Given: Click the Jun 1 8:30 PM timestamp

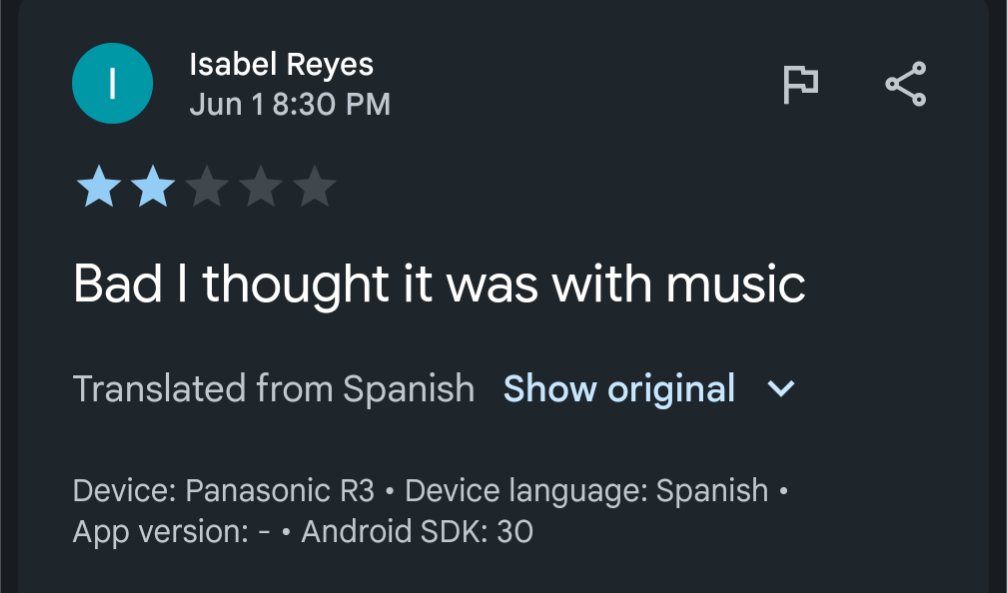Looking at the screenshot, I should click(290, 105).
